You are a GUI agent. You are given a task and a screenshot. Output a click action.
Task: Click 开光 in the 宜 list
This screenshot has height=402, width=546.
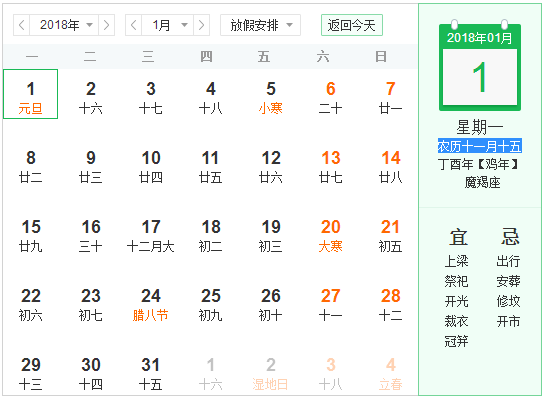click(x=457, y=301)
